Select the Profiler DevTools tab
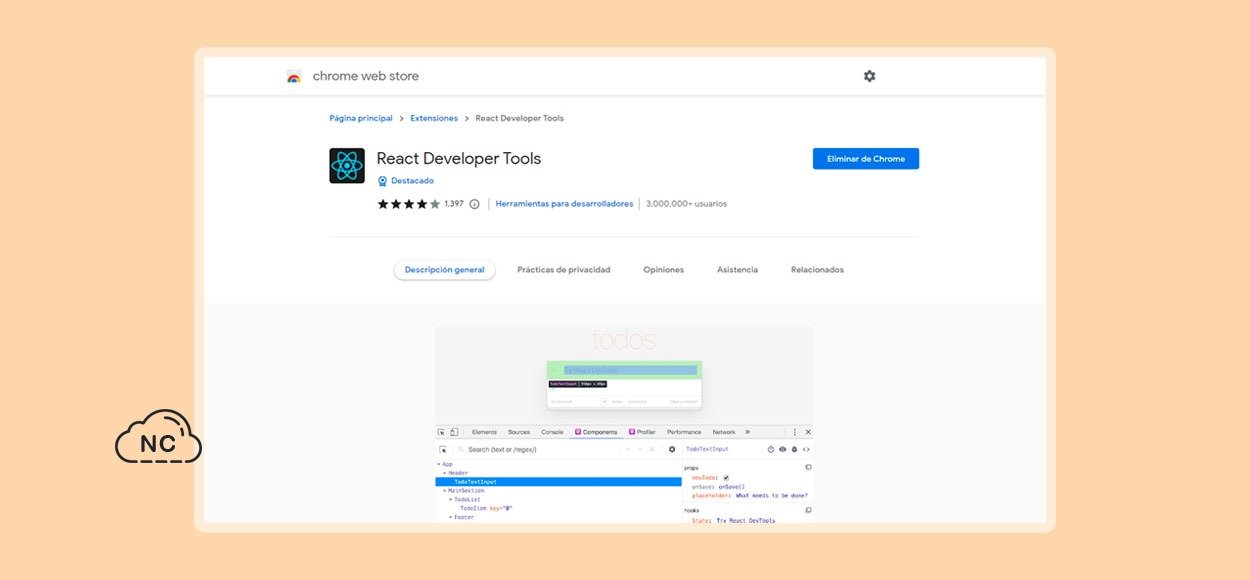1250x580 pixels. (x=643, y=432)
